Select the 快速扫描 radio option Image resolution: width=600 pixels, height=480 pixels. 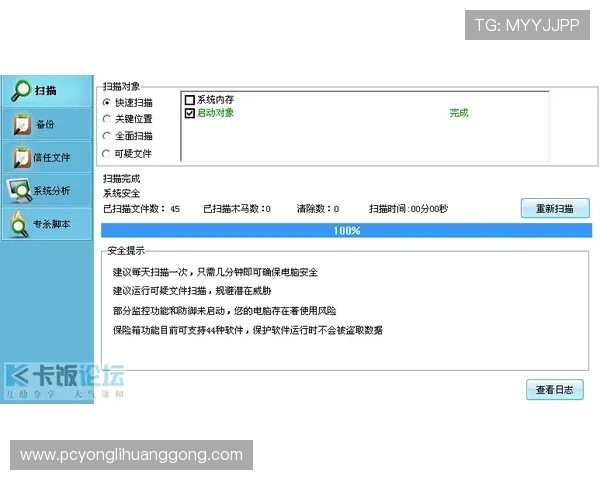pyautogui.click(x=107, y=103)
